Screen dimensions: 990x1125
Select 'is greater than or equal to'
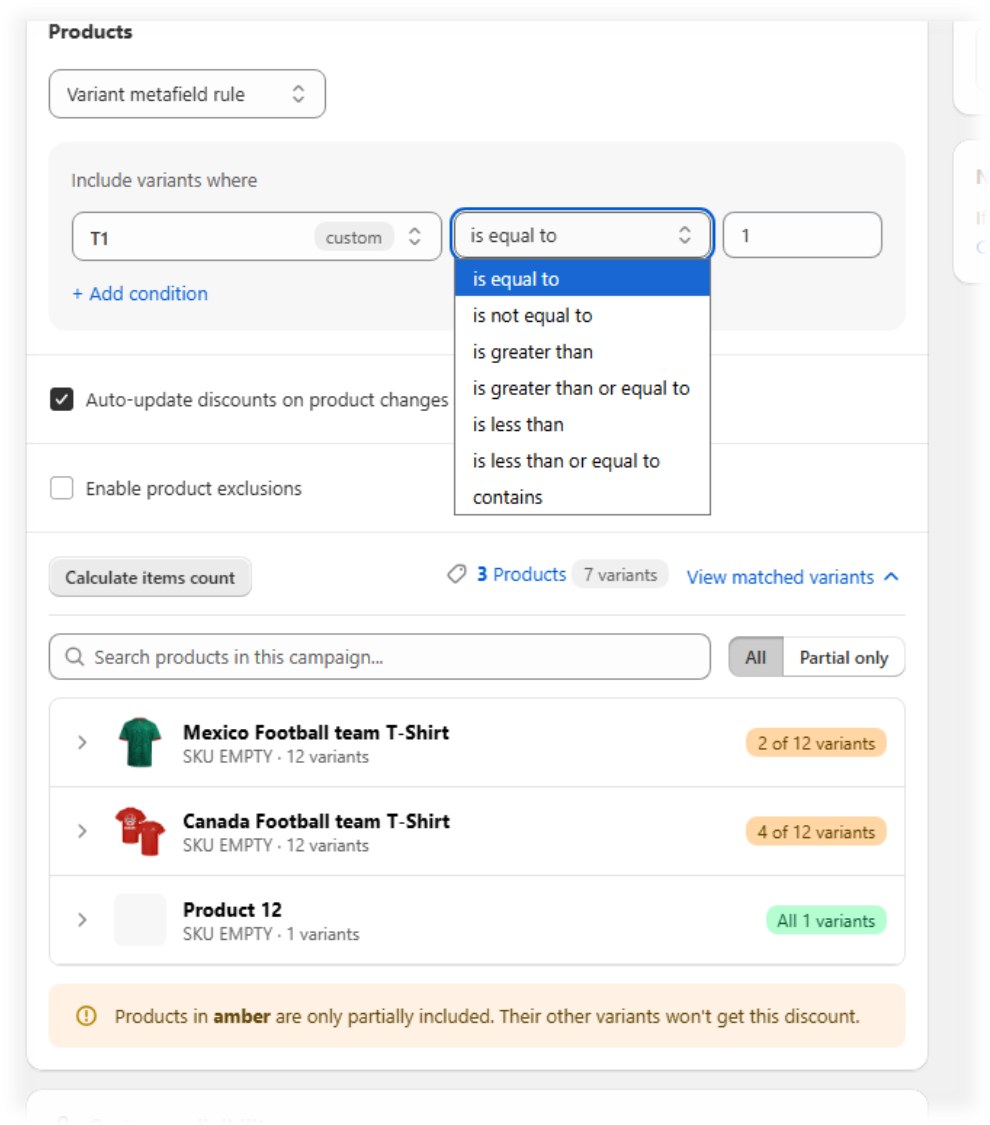click(582, 388)
